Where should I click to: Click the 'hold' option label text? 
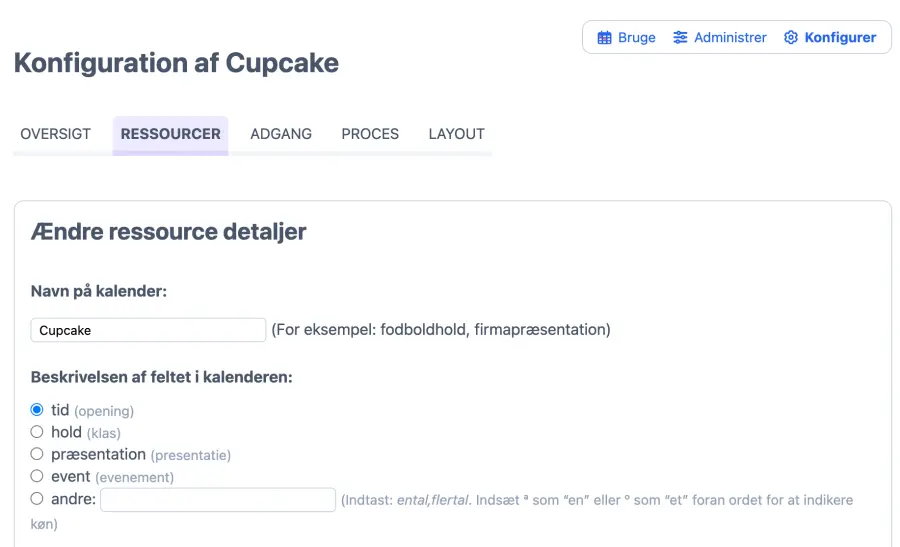[66, 432]
